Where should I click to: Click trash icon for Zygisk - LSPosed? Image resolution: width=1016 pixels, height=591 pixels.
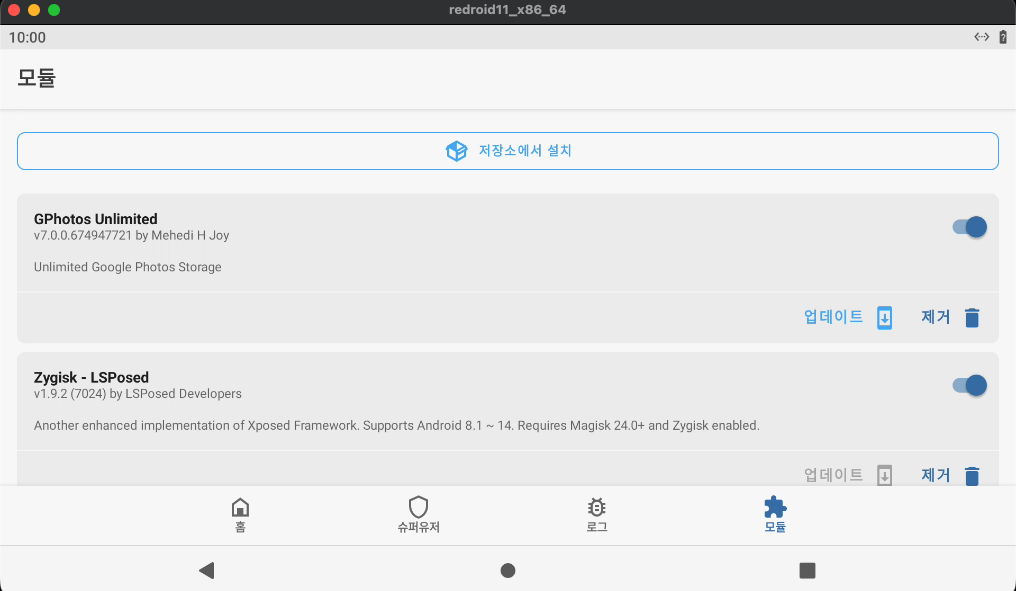(x=972, y=476)
